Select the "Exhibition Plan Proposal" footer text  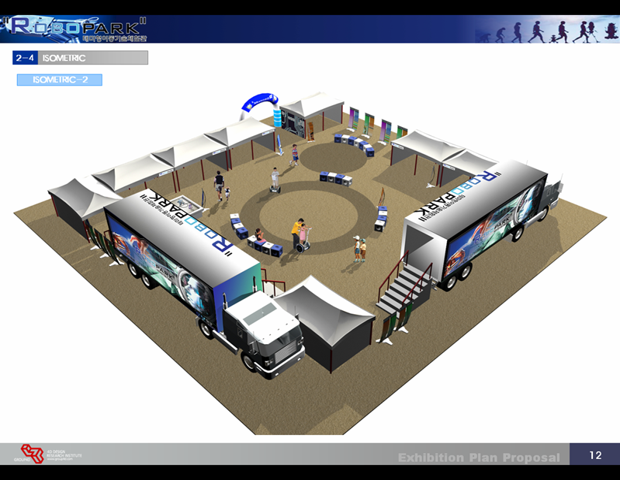[479, 457]
